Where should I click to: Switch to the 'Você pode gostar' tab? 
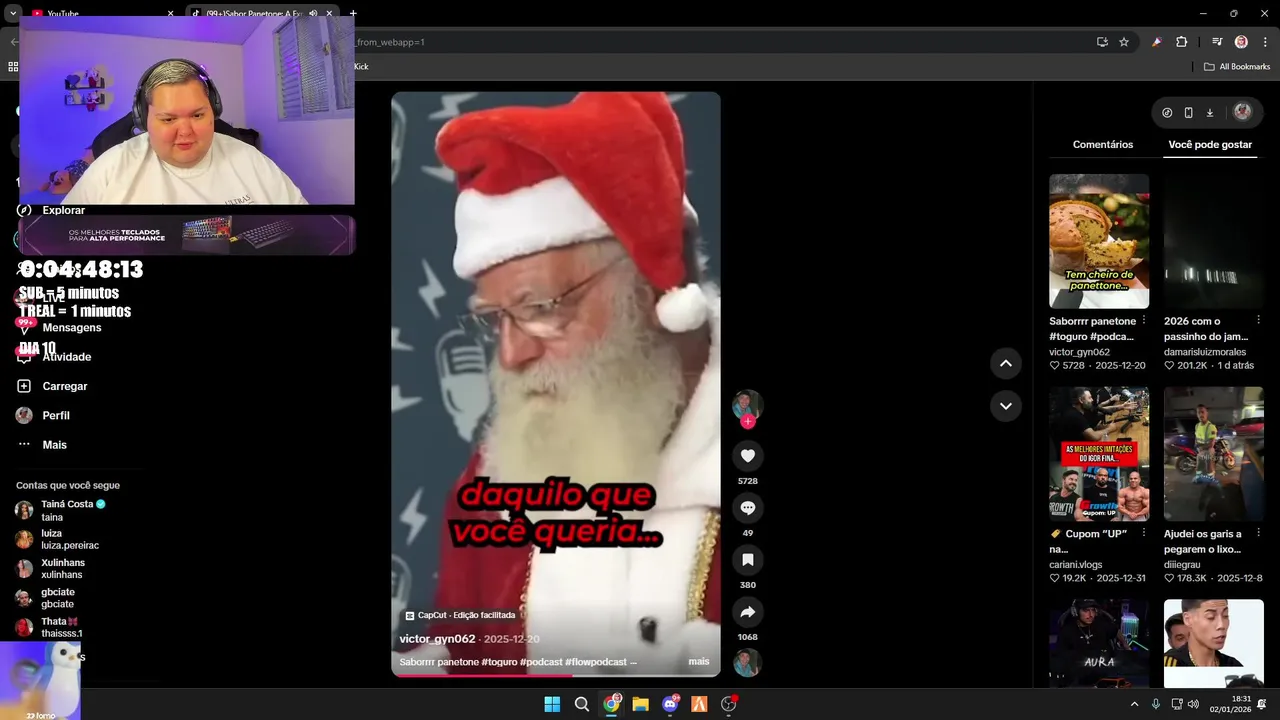[1210, 145]
